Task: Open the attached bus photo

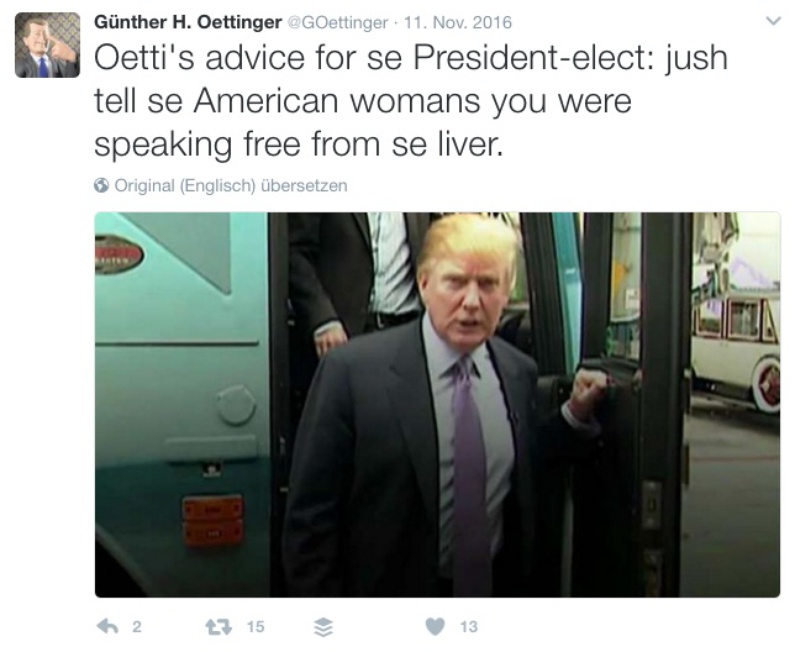Action: click(x=437, y=405)
